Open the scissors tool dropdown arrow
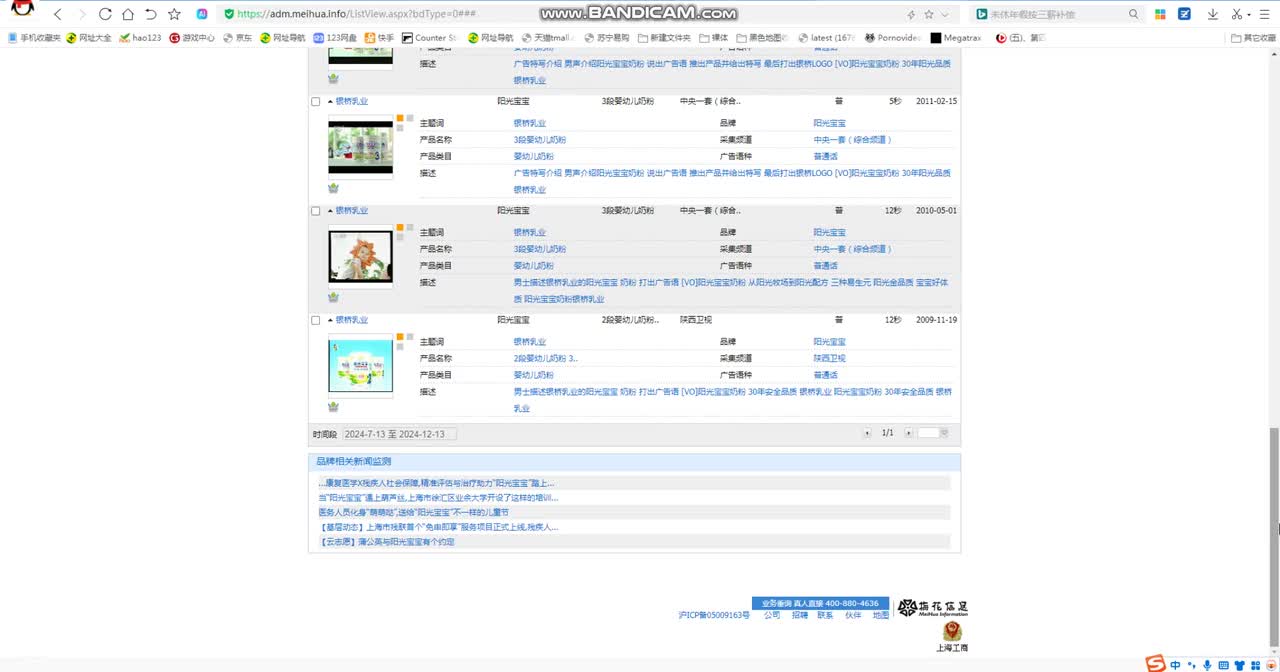The image size is (1280, 672). tap(1249, 14)
